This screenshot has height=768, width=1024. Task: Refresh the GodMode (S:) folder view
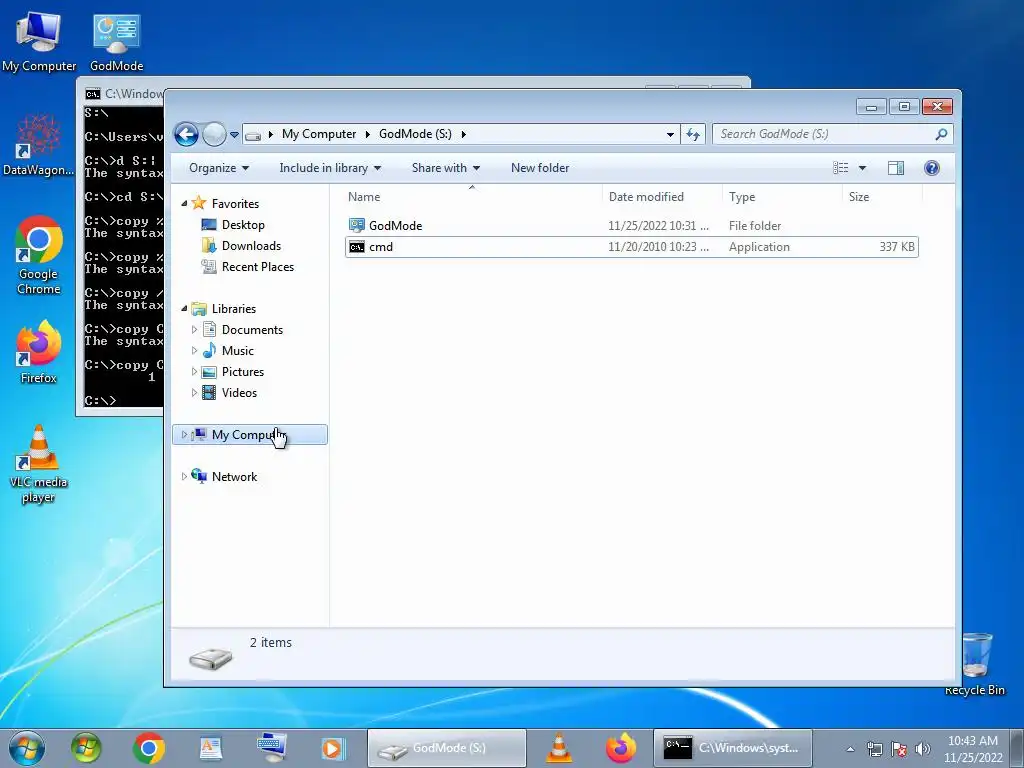tap(693, 135)
